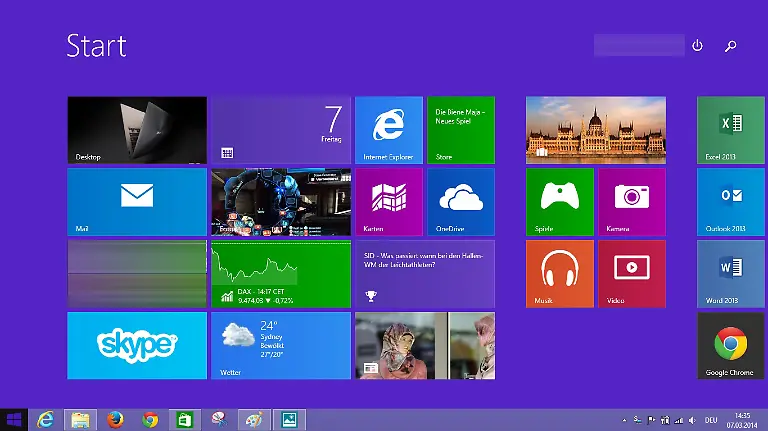Open the Musik headphones tile
The height and width of the screenshot is (431, 768).
pos(560,274)
